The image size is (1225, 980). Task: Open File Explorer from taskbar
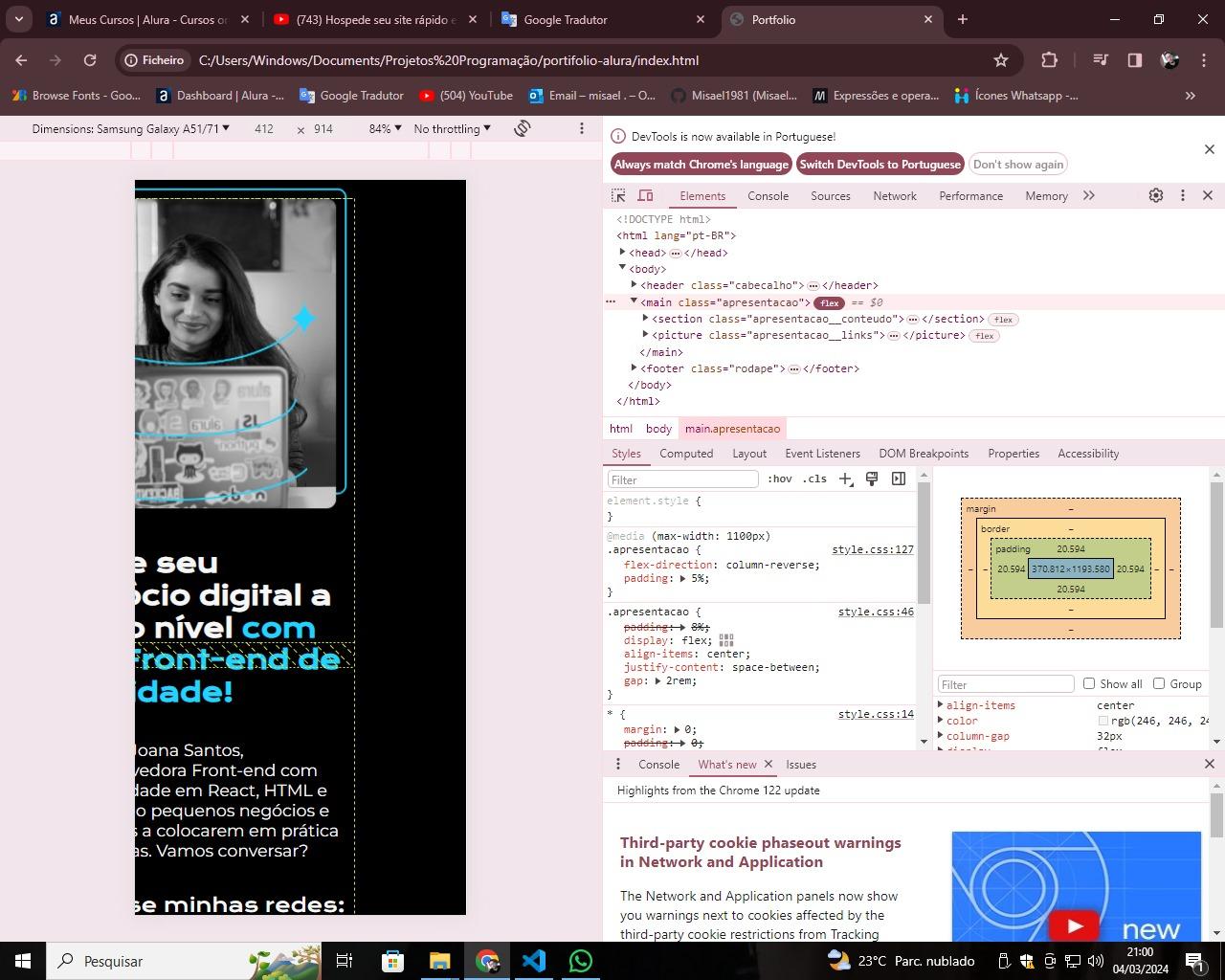point(439,961)
